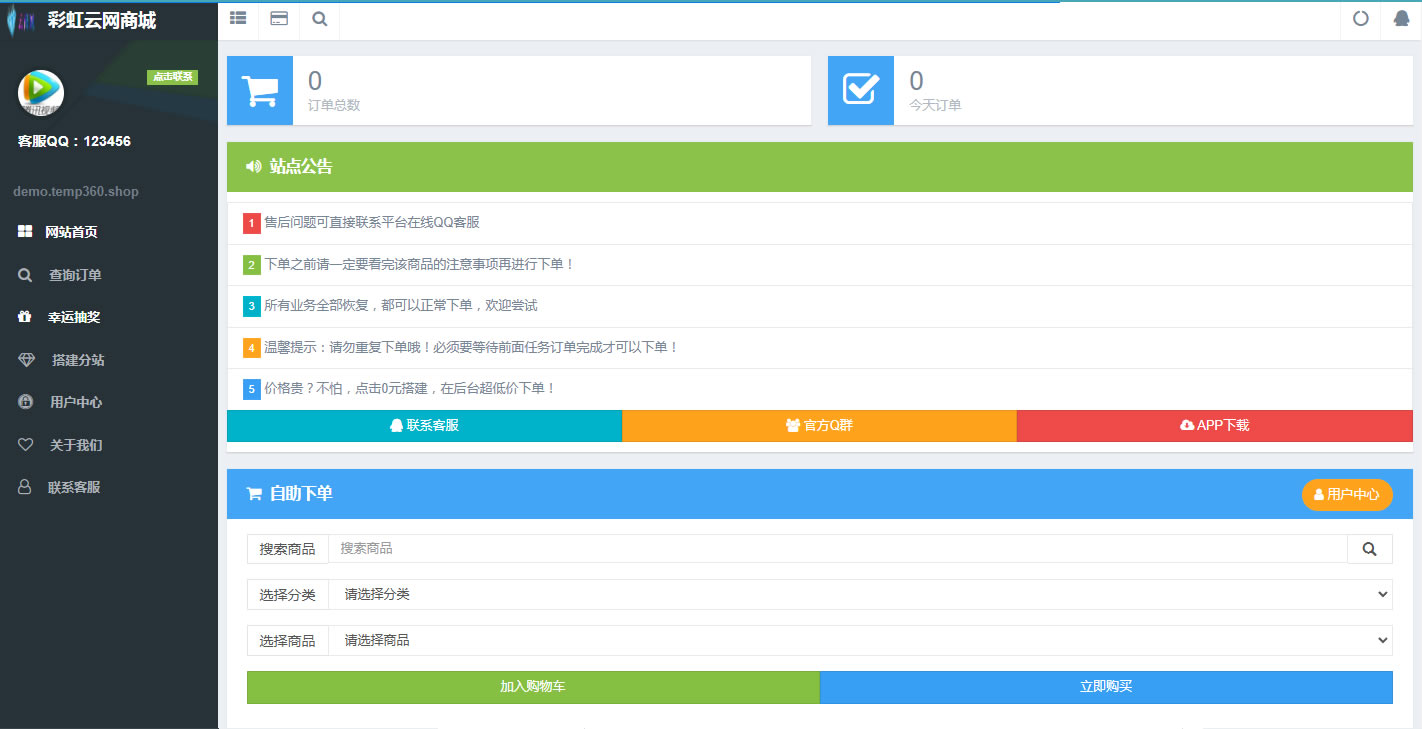Go to 幸运抽奖 in the sidebar
1422x729 pixels.
[74, 317]
